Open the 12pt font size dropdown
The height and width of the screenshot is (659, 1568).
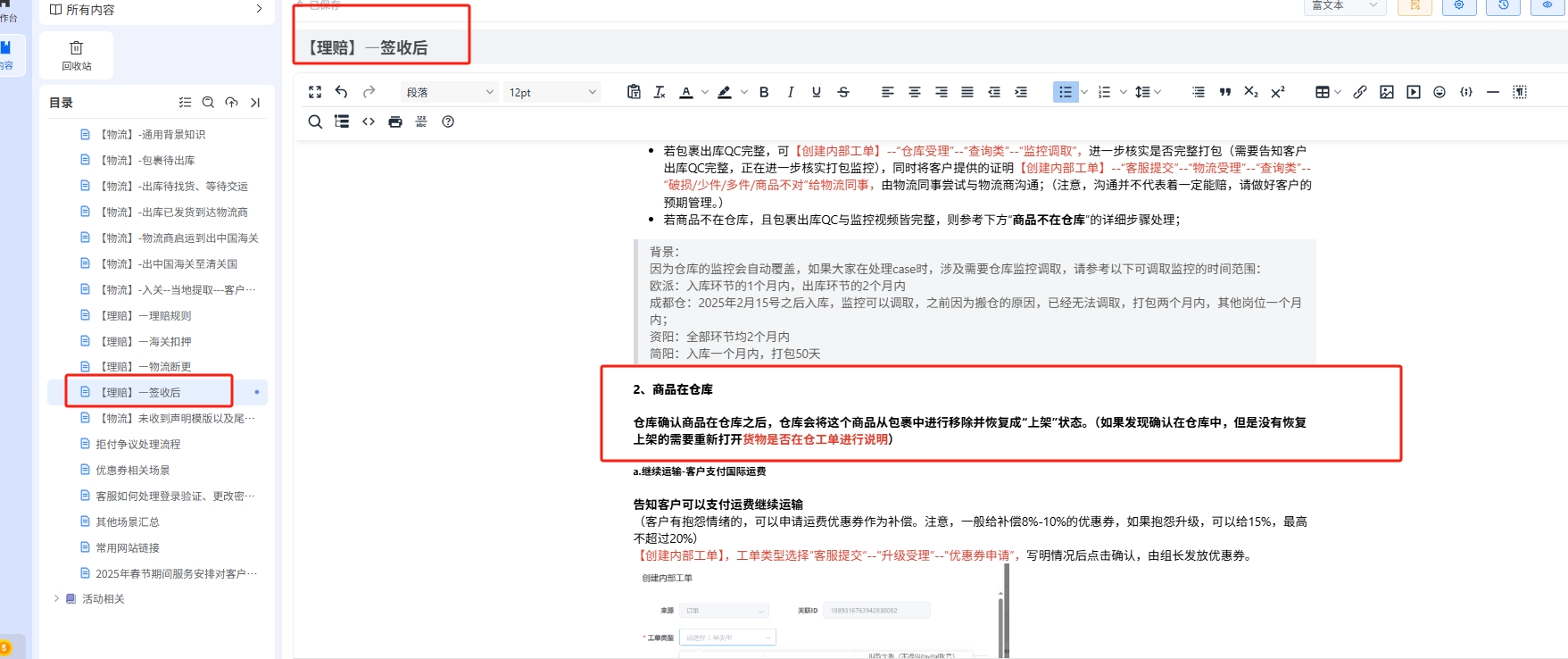point(552,92)
